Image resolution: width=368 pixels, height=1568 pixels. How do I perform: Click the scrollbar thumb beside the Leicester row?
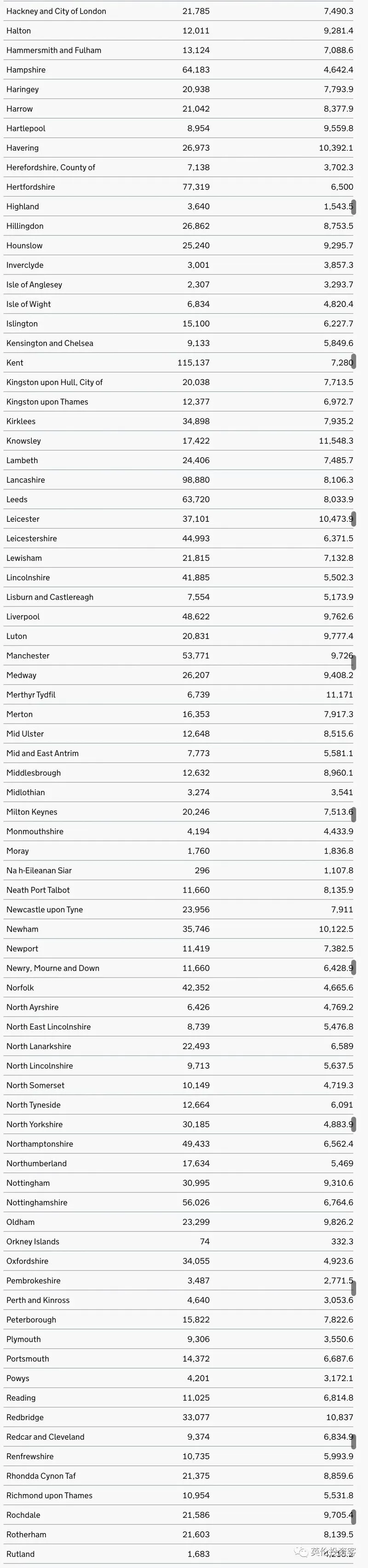click(353, 519)
